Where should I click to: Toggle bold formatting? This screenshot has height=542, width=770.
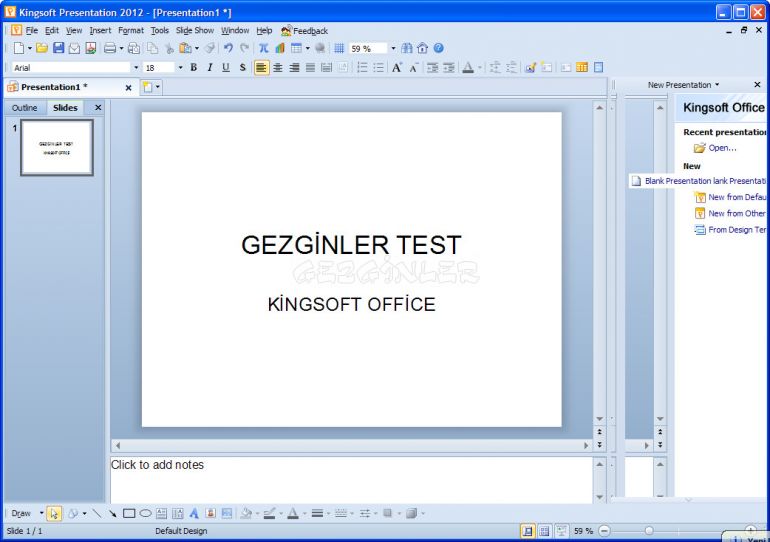point(193,68)
